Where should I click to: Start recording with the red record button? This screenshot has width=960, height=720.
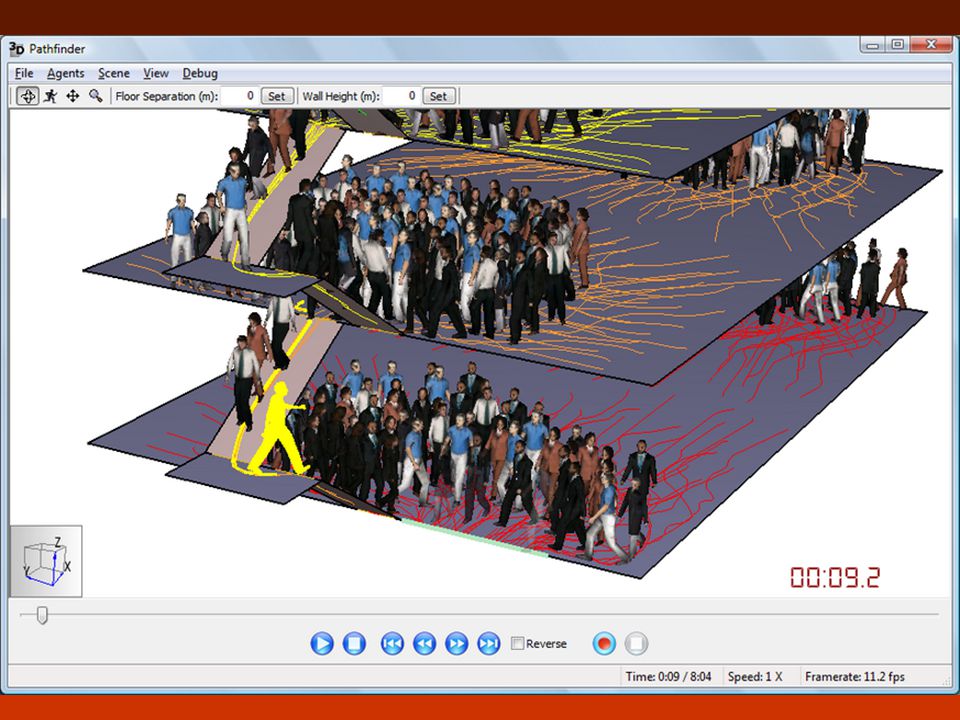pyautogui.click(x=604, y=643)
